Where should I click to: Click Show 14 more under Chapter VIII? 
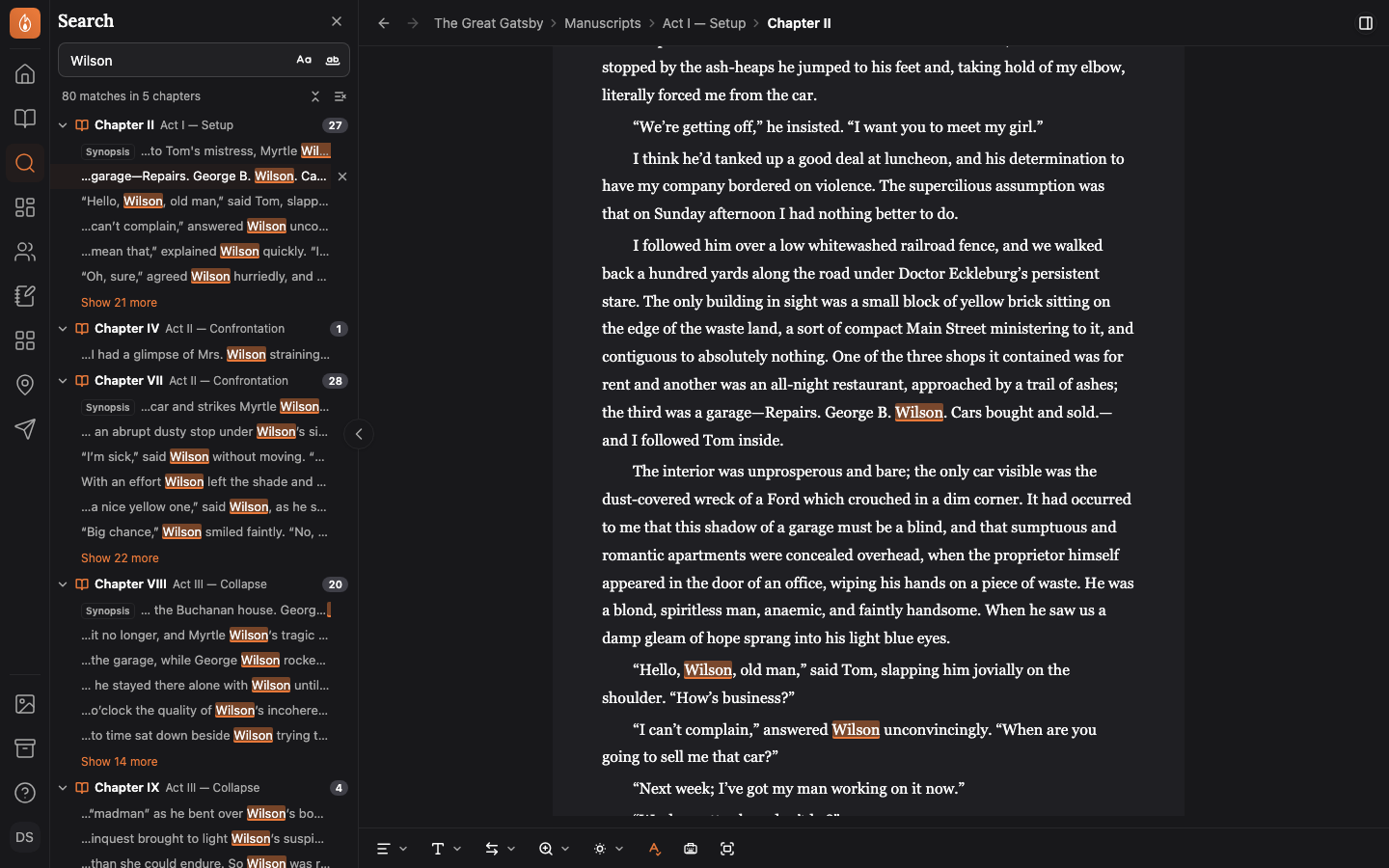[x=119, y=762]
